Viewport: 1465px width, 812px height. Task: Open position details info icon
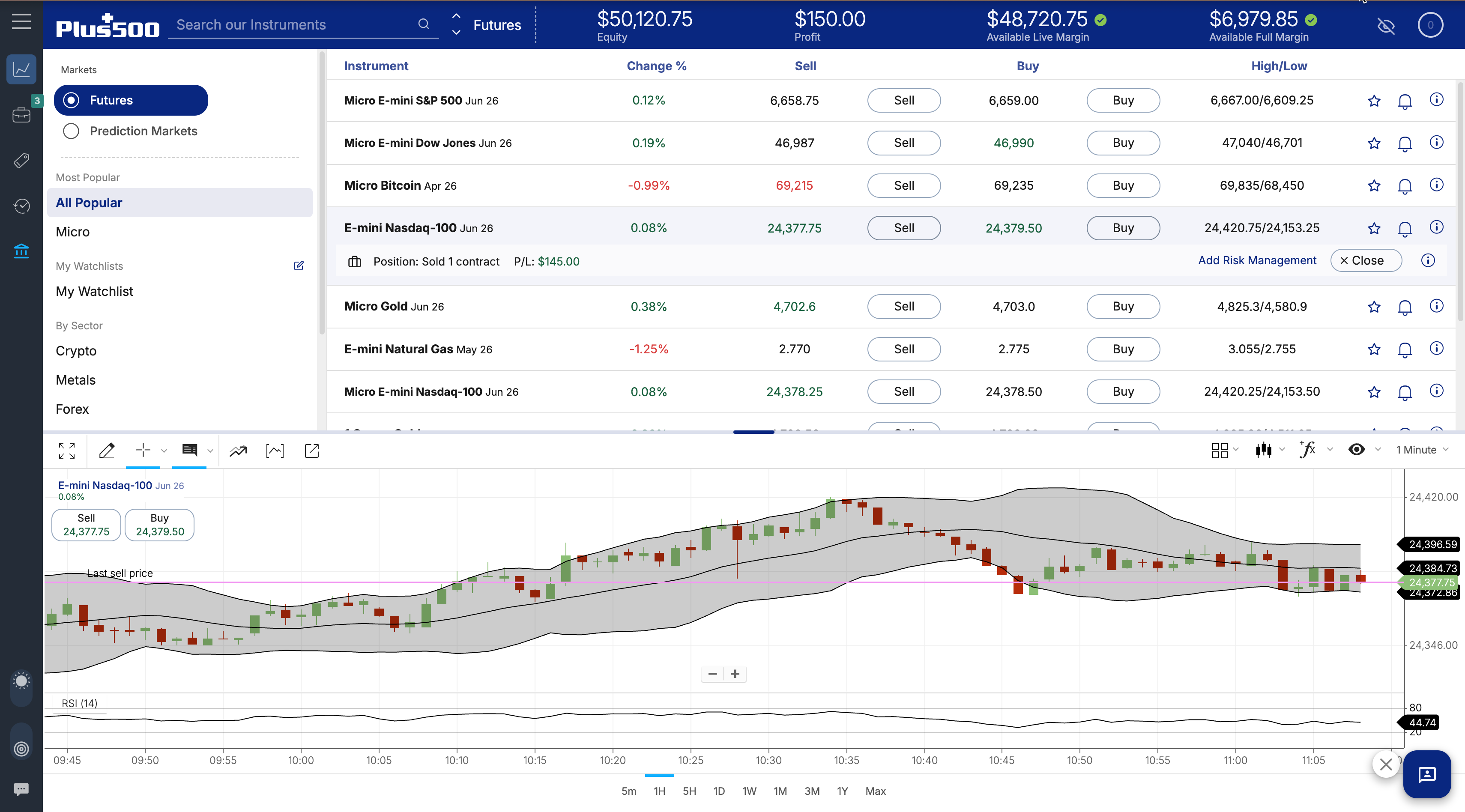tap(1428, 260)
